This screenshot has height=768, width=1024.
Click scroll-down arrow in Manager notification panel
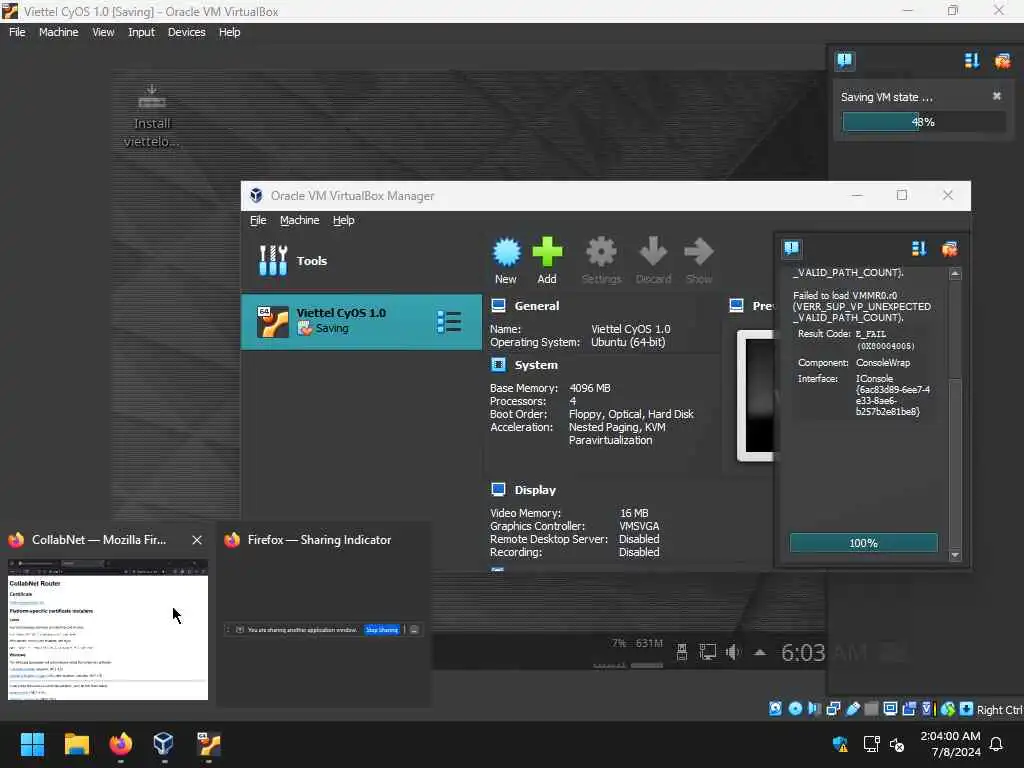[955, 555]
